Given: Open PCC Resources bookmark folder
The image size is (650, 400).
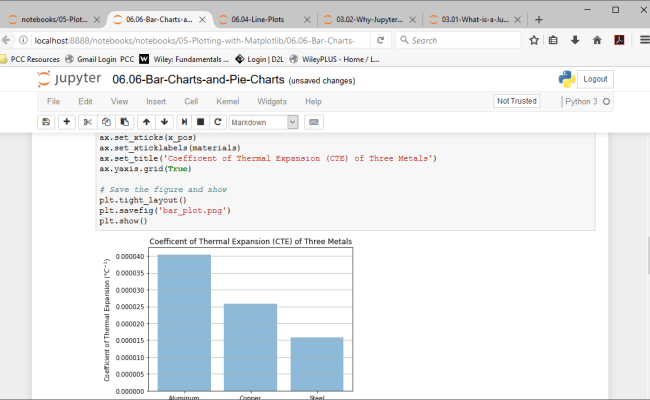Looking at the screenshot, I should pos(30,59).
